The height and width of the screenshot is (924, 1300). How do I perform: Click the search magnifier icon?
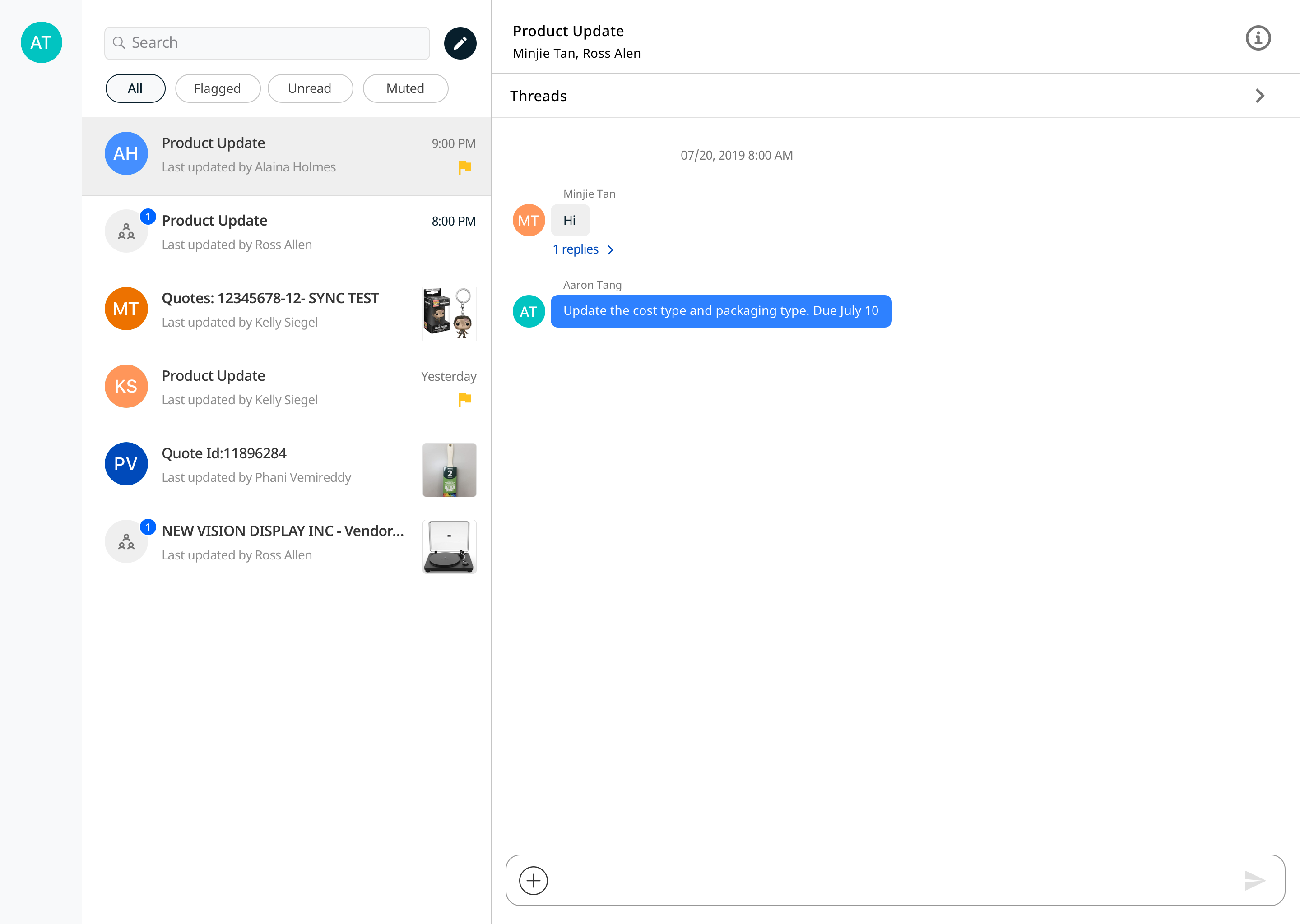120,43
